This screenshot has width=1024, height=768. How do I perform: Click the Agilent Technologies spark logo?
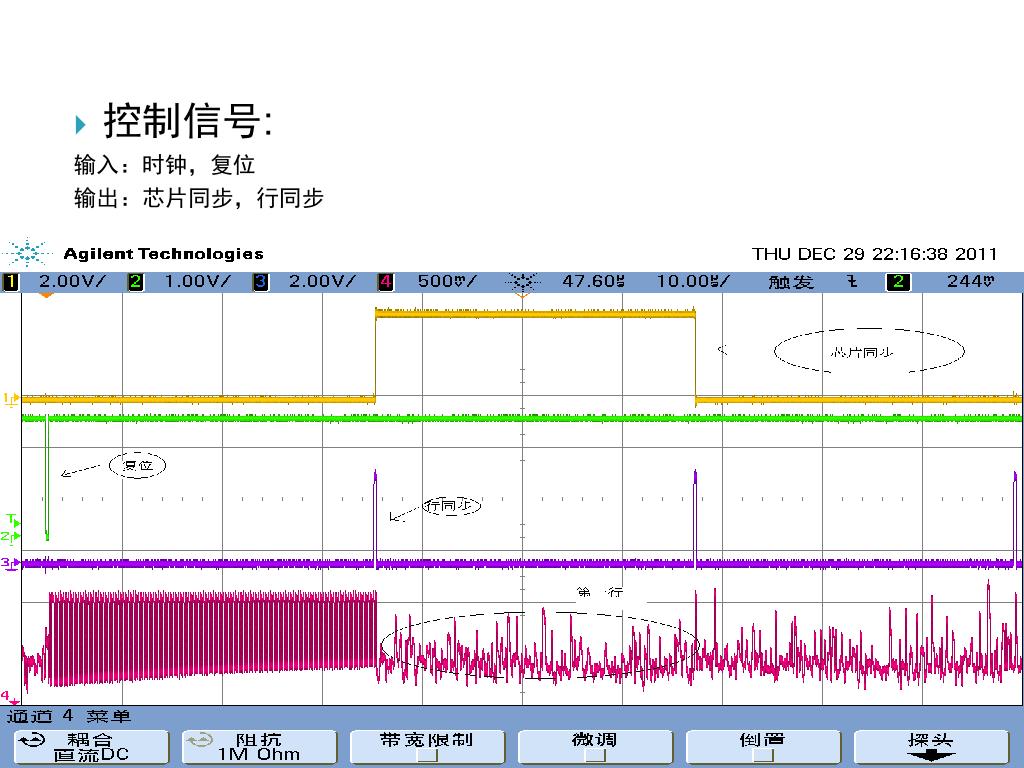(x=27, y=253)
